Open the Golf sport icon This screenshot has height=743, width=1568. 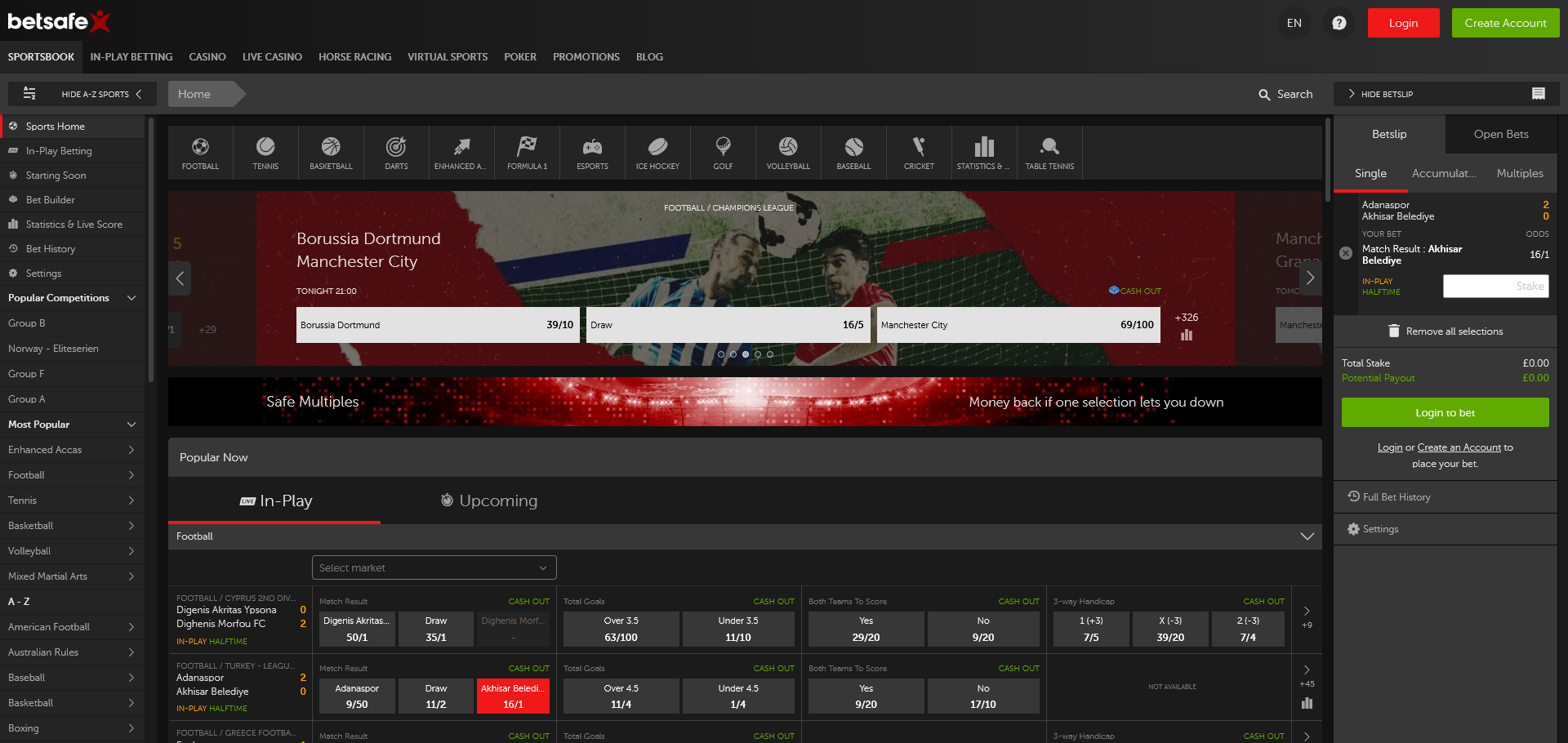coord(723,153)
